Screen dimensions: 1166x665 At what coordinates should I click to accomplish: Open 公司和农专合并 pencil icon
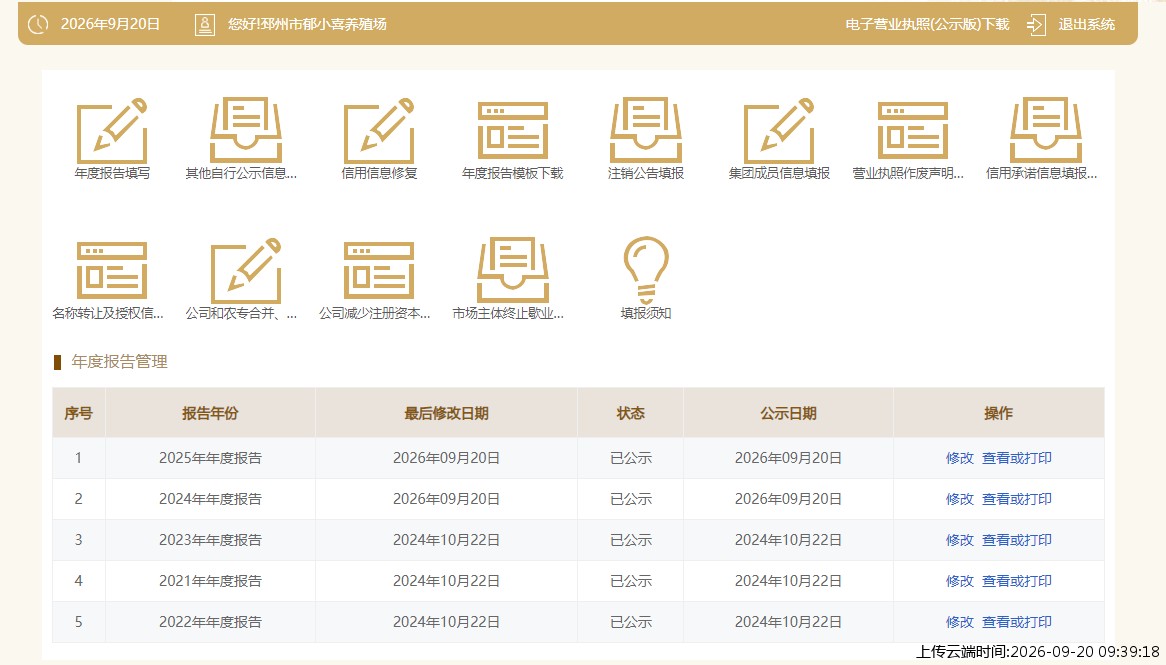245,270
